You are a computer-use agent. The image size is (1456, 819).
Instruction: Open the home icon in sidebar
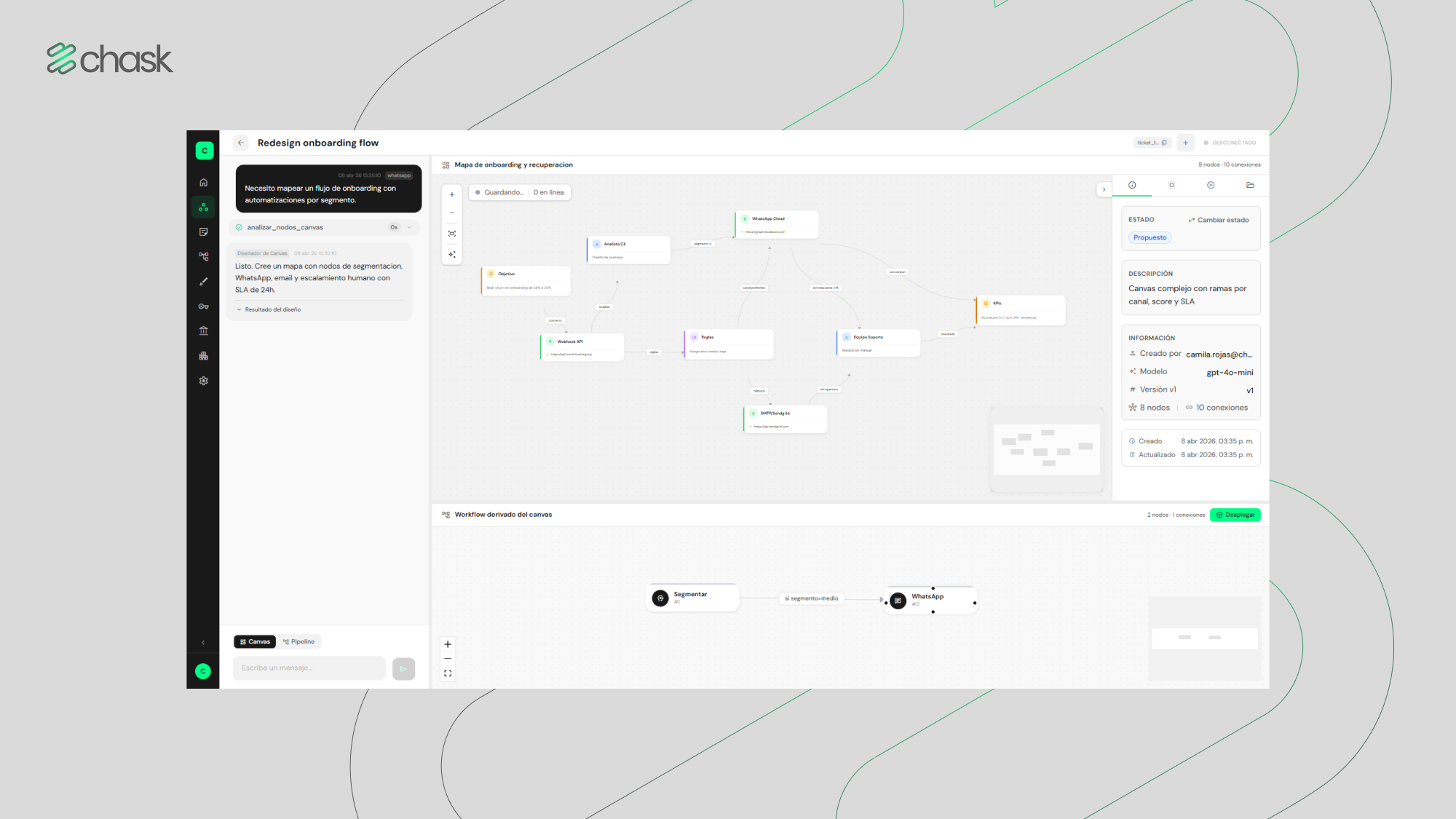204,182
